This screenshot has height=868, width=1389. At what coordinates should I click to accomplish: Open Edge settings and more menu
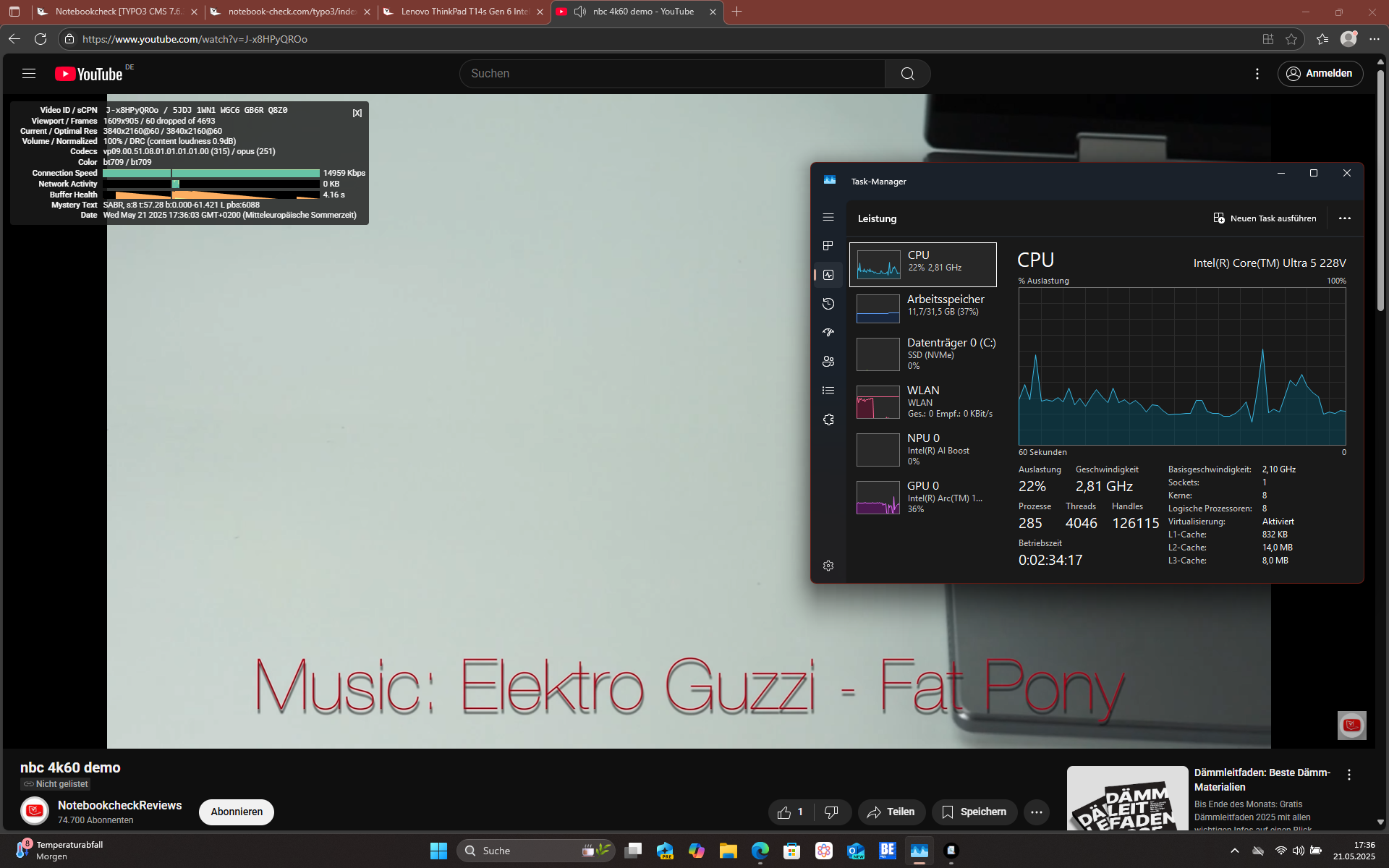[x=1374, y=39]
